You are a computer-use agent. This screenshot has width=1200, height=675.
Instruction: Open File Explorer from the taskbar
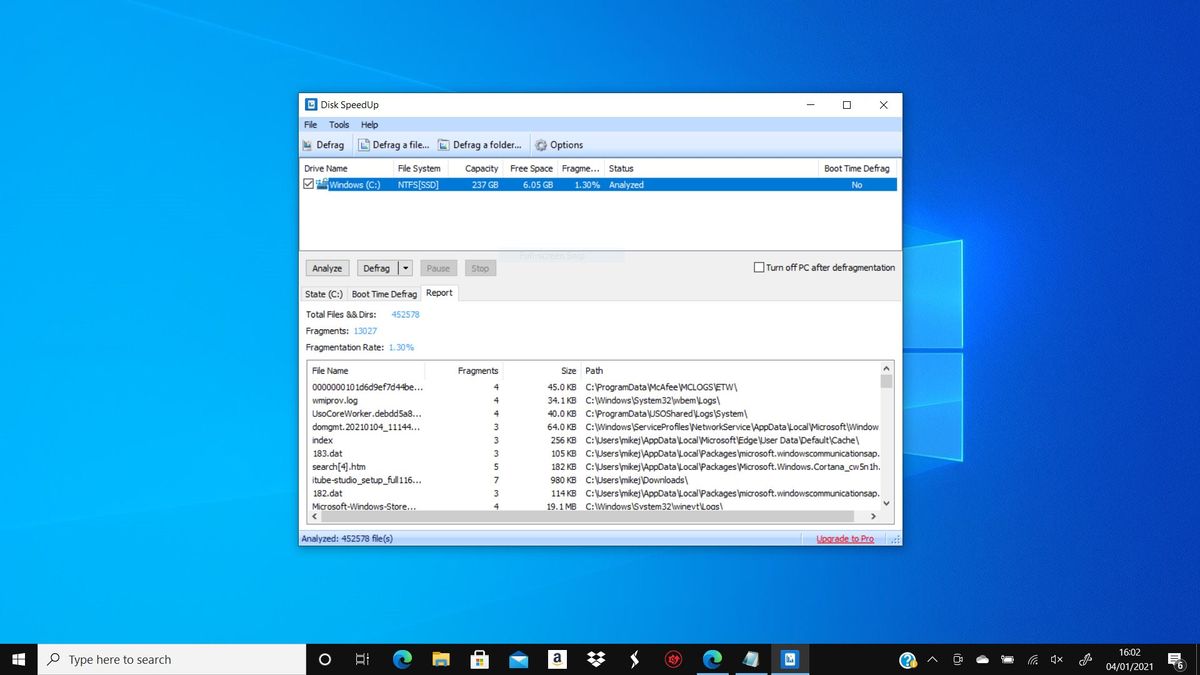tap(440, 659)
